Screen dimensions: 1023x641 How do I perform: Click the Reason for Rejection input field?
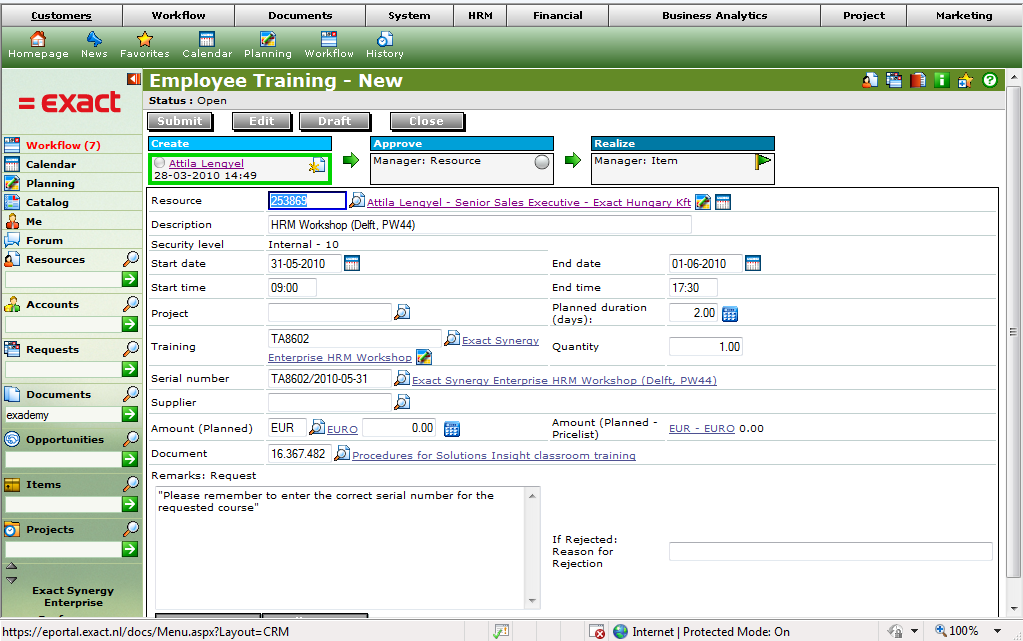pyautogui.click(x=831, y=552)
